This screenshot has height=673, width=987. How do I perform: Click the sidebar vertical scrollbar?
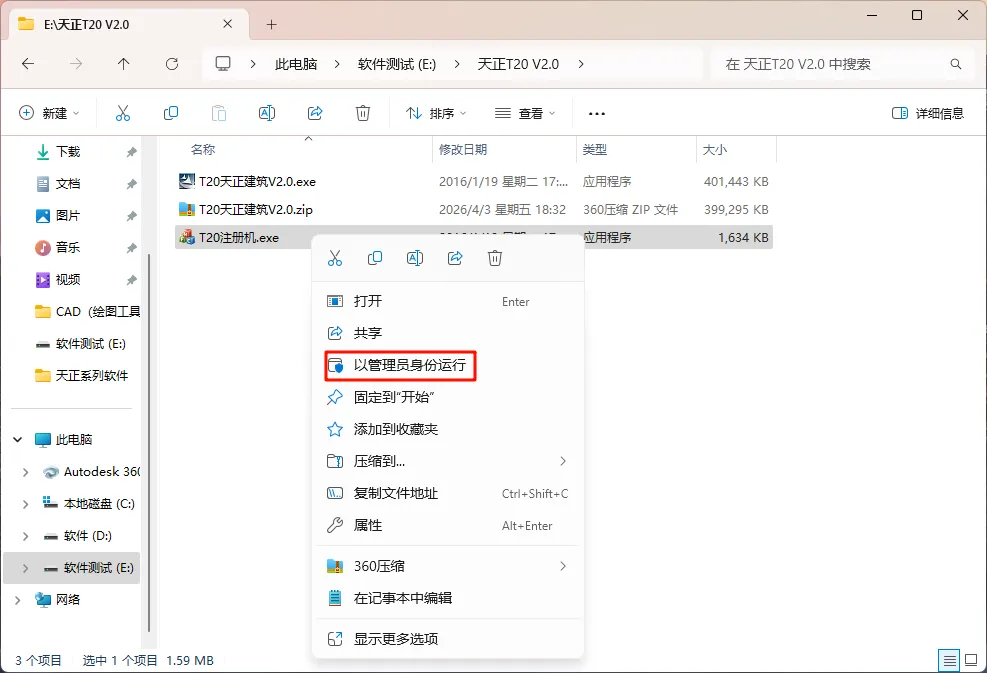149,443
